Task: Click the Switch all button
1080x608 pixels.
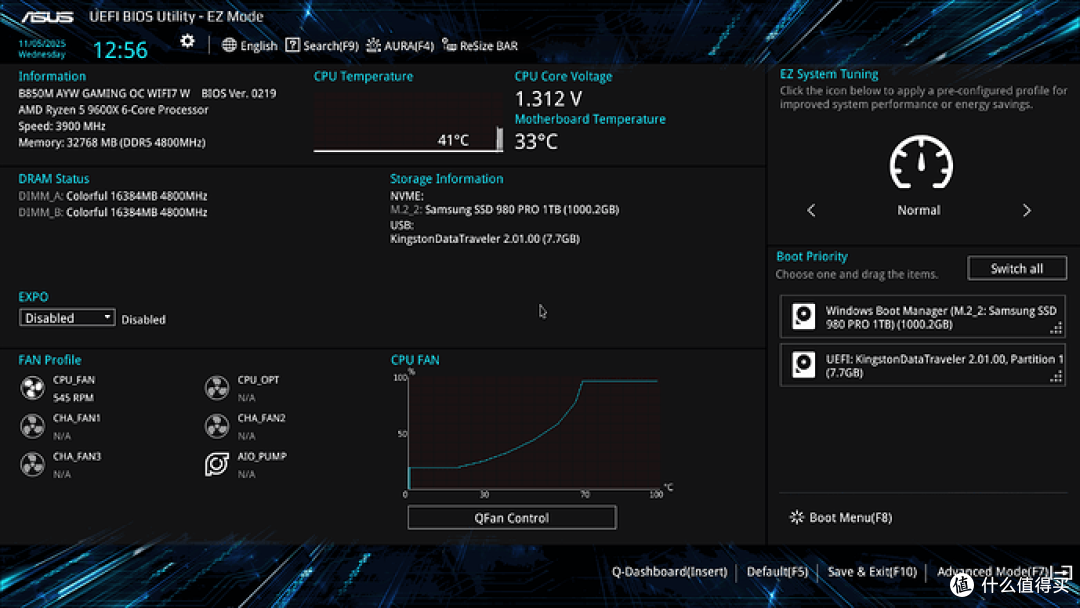Action: pyautogui.click(x=1017, y=269)
